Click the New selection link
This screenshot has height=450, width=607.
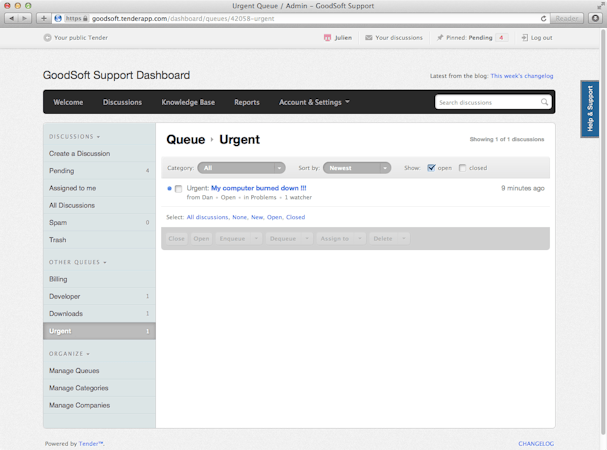[257, 217]
